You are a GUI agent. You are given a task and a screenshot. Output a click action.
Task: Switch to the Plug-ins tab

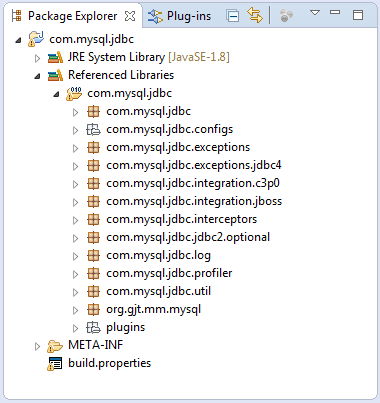(179, 16)
